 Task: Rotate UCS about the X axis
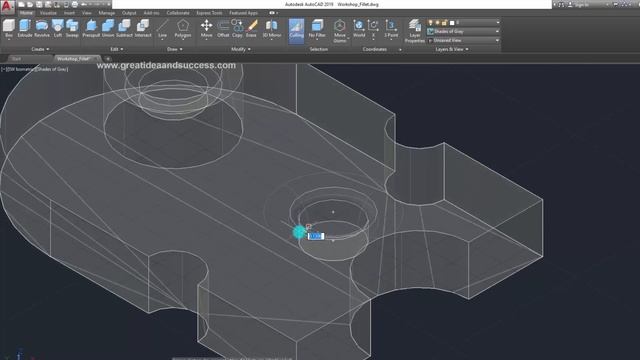[x=373, y=28]
